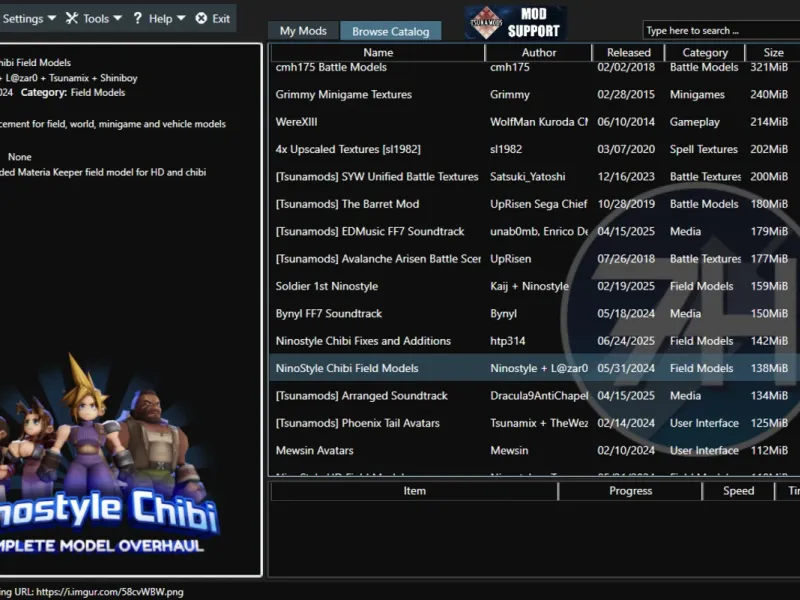The height and width of the screenshot is (600, 800).
Task: Click the Help question mark icon
Action: 137,18
